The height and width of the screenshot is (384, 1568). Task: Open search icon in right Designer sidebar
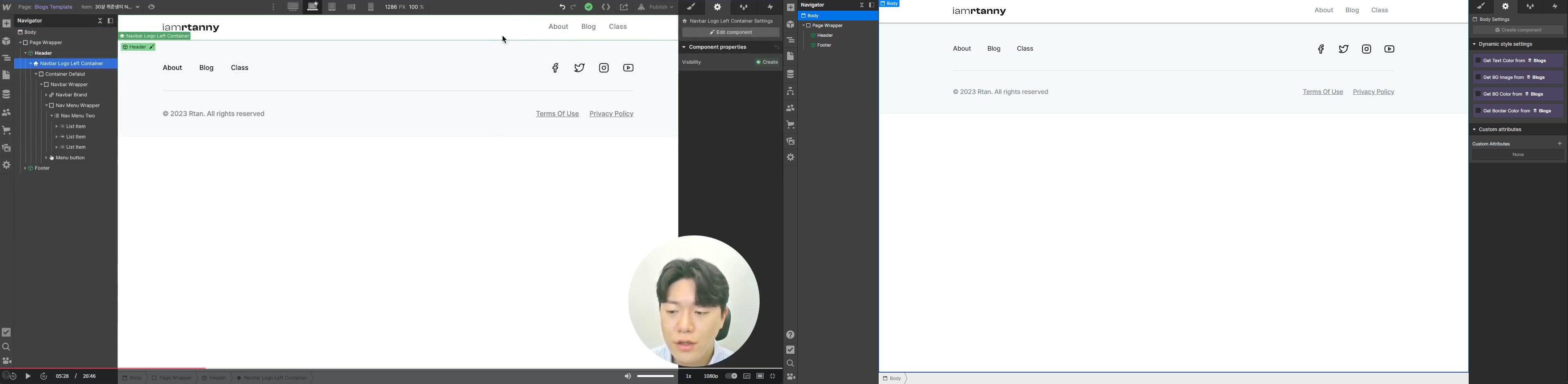pos(790,363)
